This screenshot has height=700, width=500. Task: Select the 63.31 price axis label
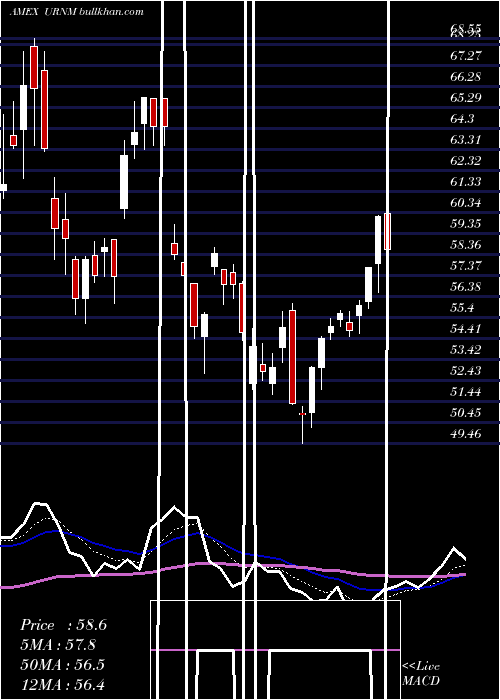(x=466, y=139)
